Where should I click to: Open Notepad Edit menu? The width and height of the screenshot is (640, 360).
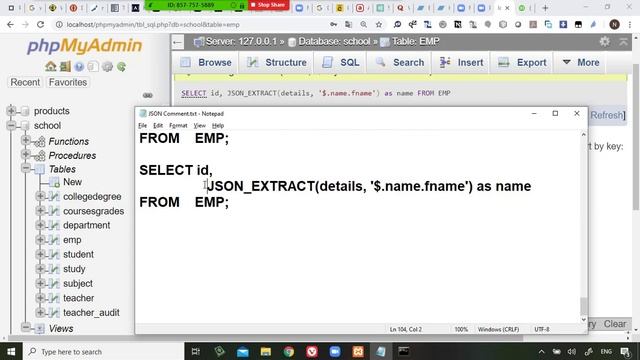(158, 125)
